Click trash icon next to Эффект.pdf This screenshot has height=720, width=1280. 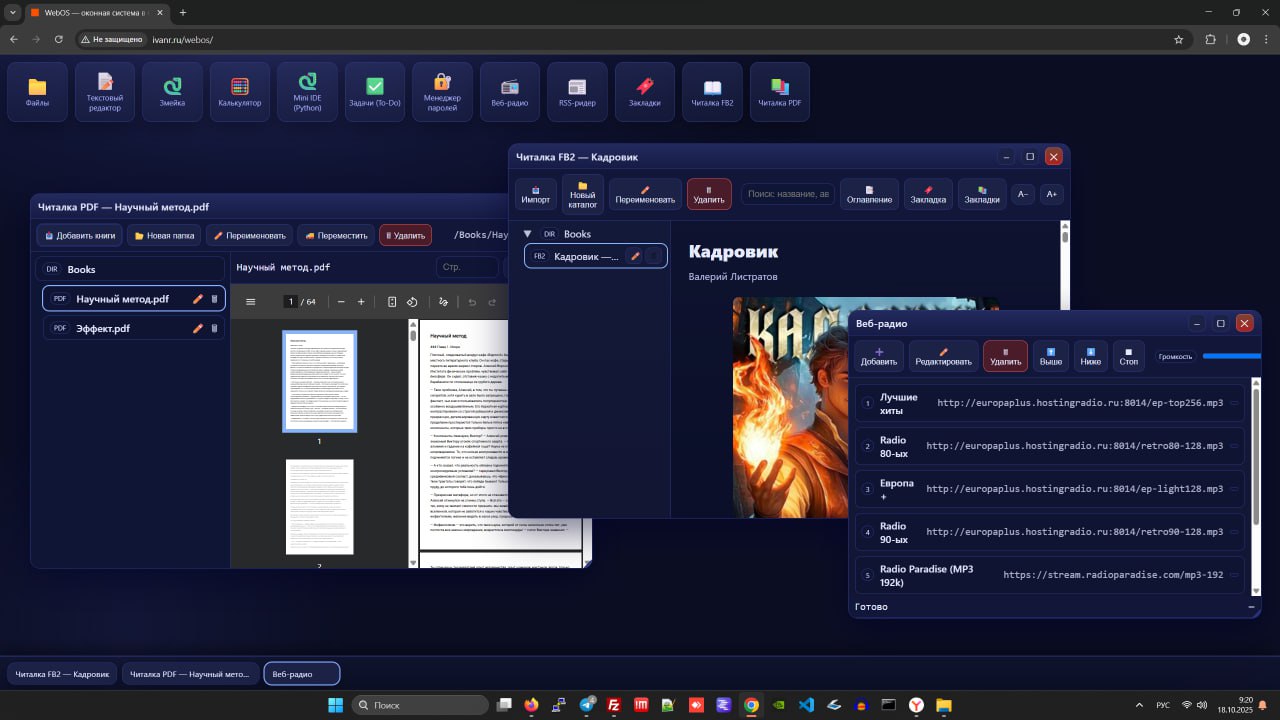[x=214, y=328]
